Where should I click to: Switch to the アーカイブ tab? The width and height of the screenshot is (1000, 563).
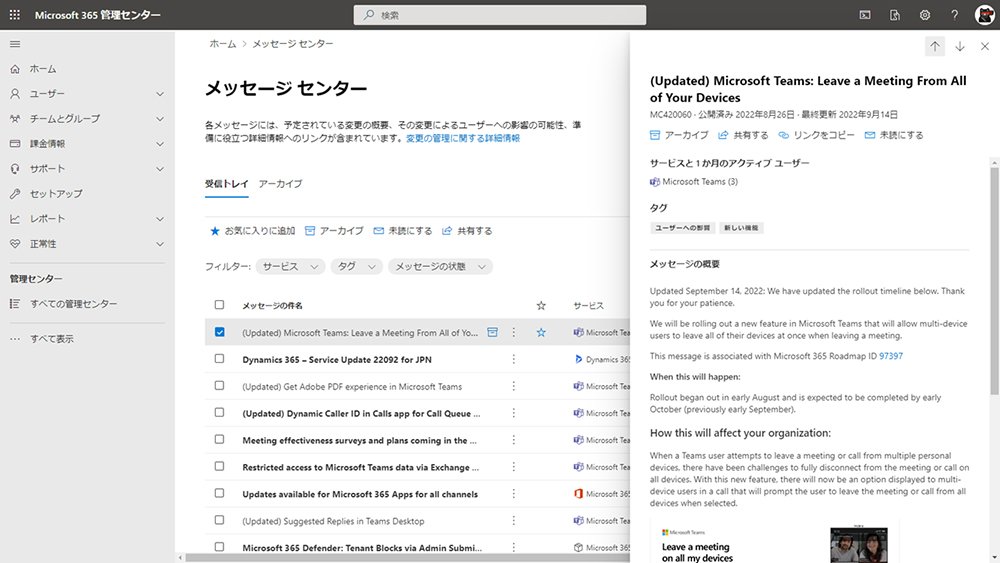(x=280, y=184)
